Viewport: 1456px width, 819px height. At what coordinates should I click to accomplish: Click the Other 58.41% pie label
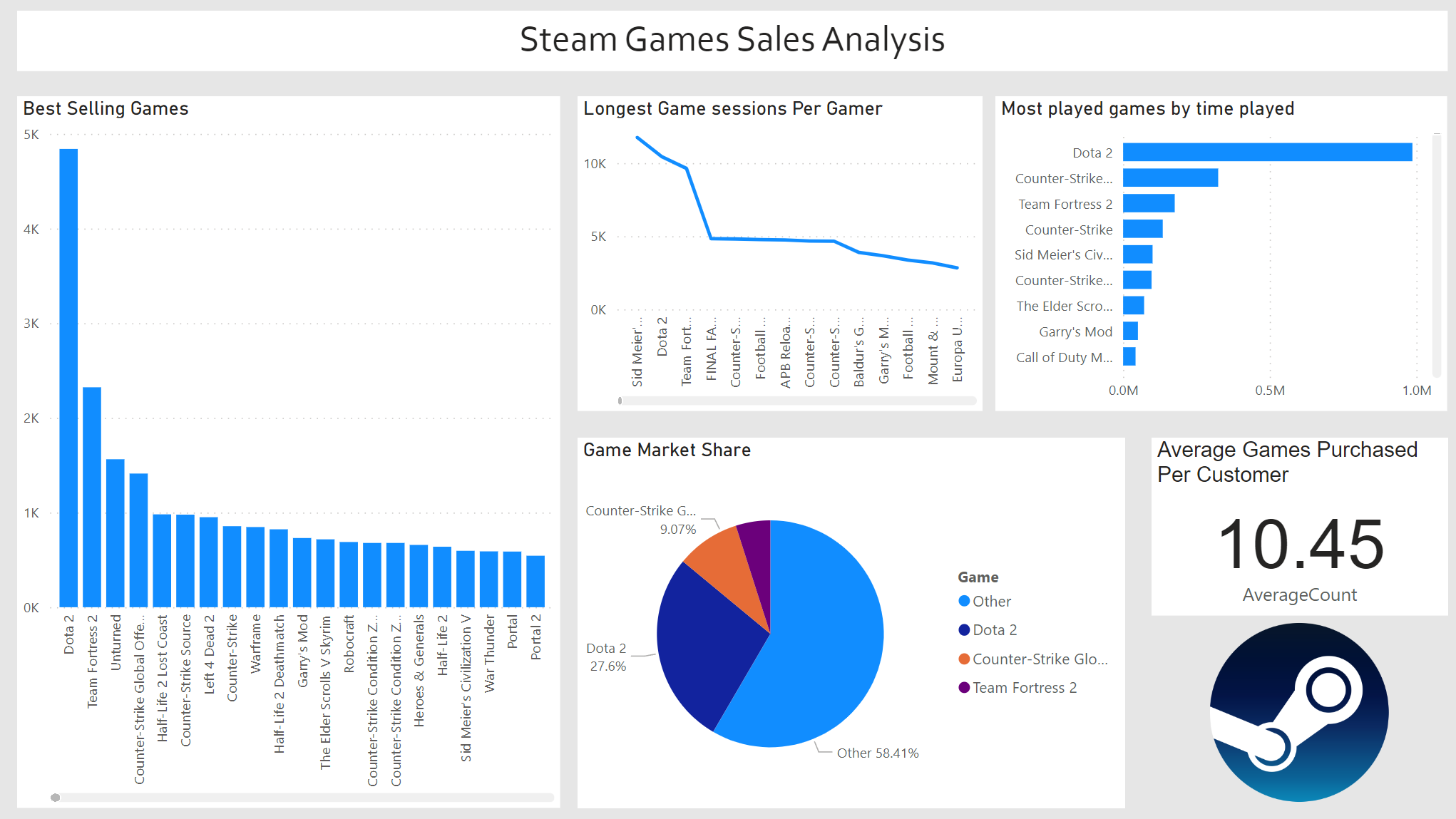(x=878, y=753)
